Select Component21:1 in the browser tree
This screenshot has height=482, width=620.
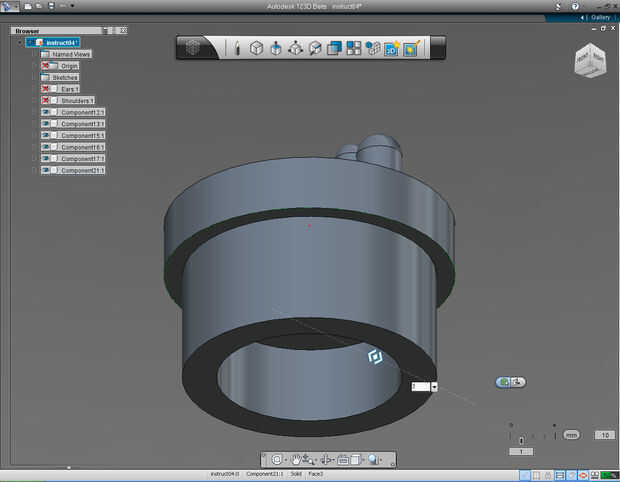[x=82, y=171]
